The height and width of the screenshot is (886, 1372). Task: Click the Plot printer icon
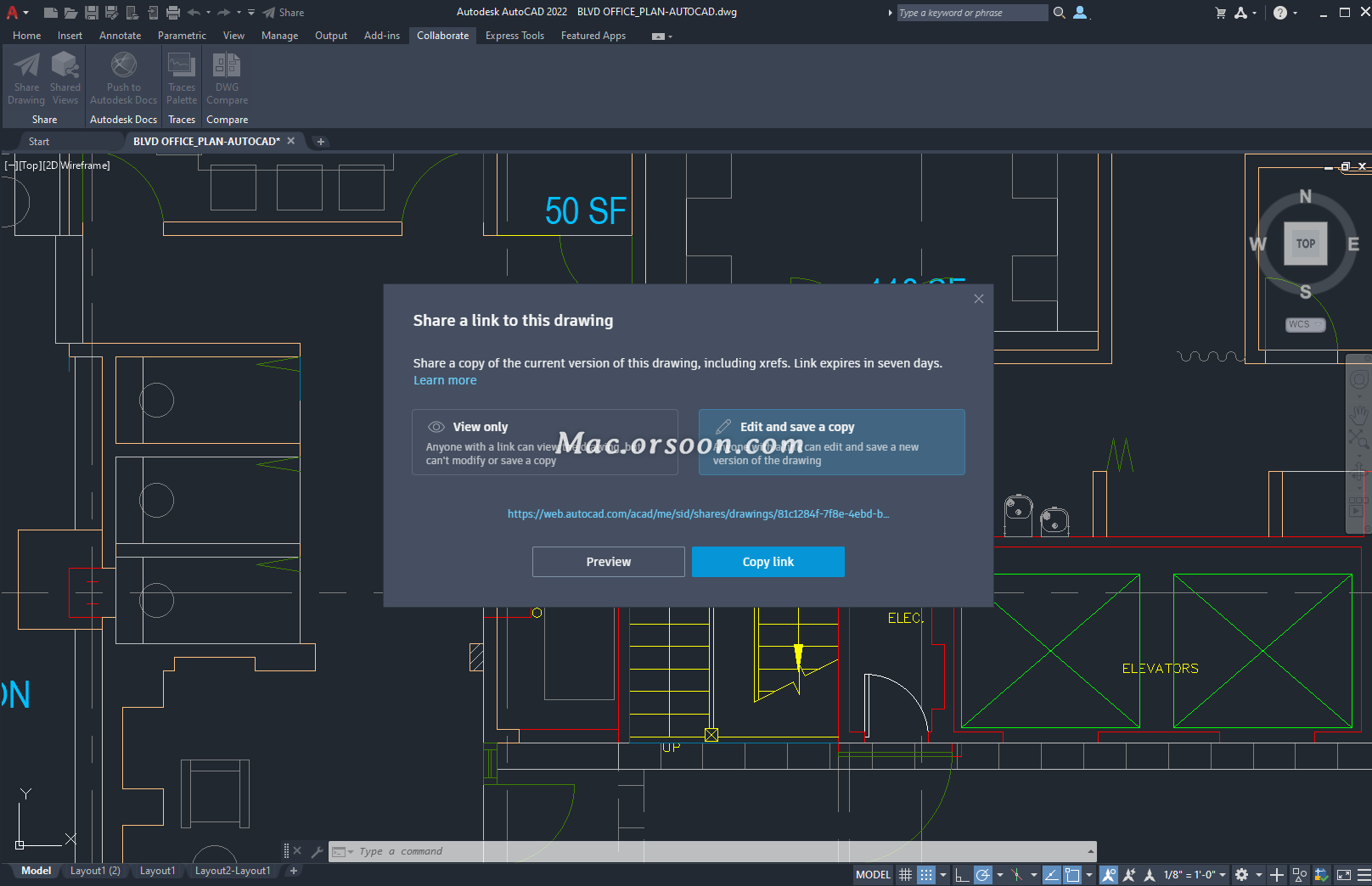click(x=173, y=13)
